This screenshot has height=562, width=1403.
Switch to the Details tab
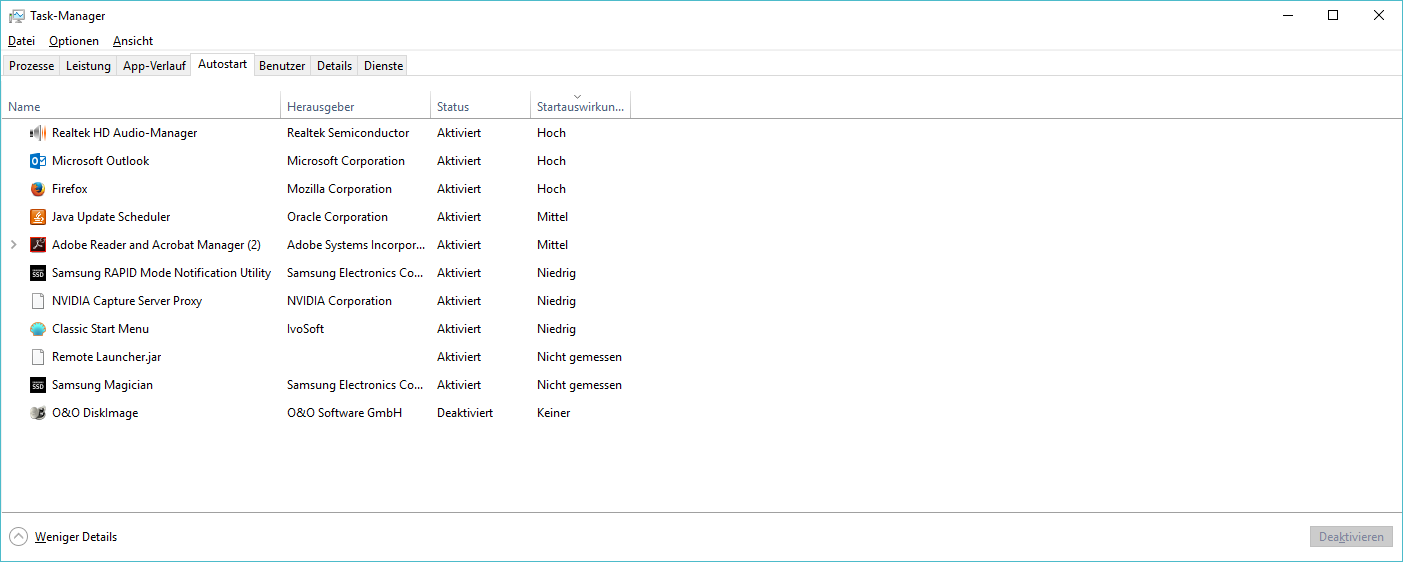click(x=334, y=66)
